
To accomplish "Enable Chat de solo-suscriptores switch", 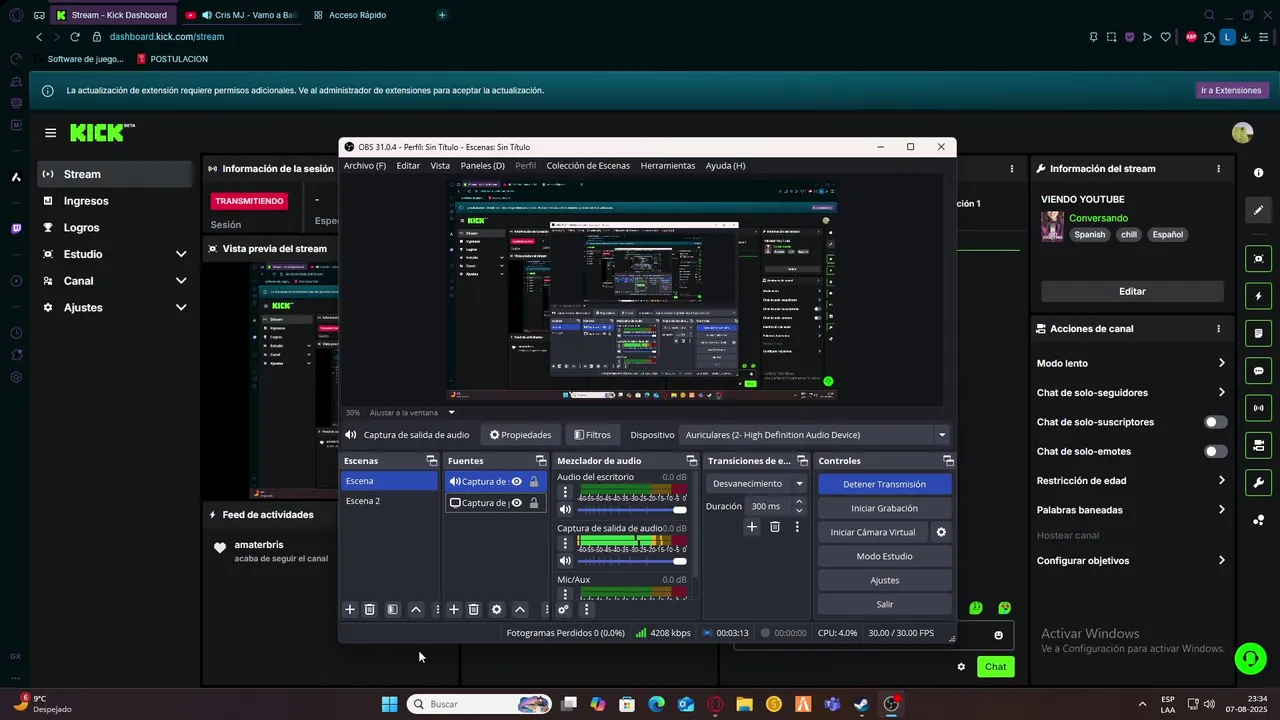I will [x=1216, y=422].
